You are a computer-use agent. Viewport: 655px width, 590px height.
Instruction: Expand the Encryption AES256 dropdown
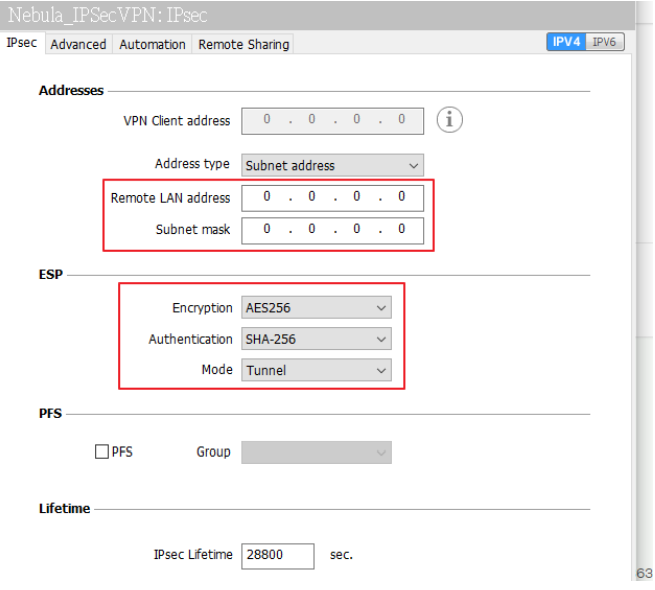316,308
